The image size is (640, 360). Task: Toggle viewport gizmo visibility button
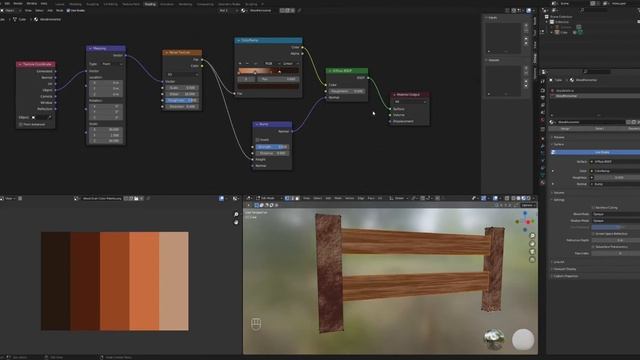pyautogui.click(x=484, y=198)
